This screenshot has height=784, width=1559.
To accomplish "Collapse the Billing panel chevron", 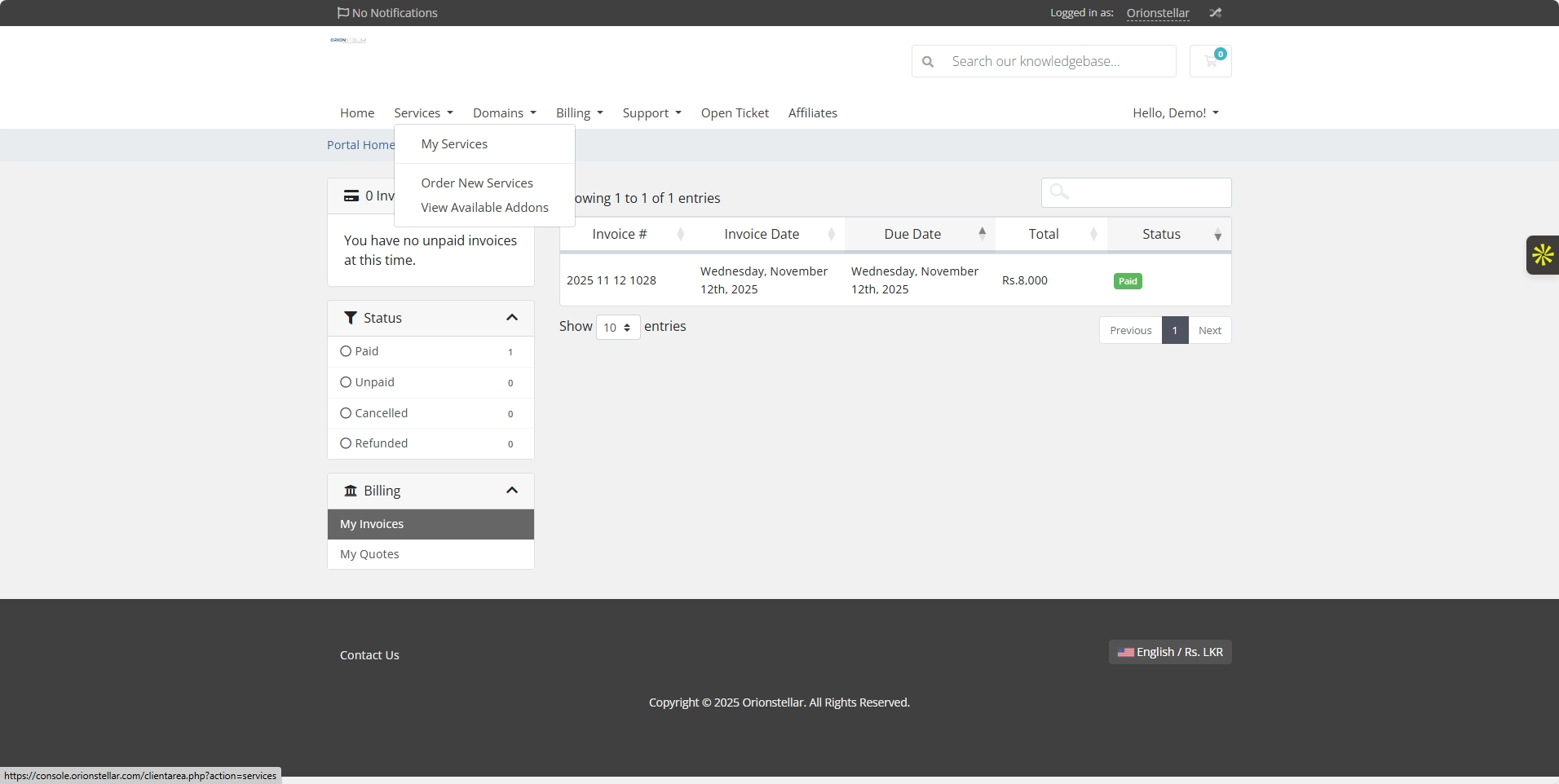I will [x=512, y=491].
